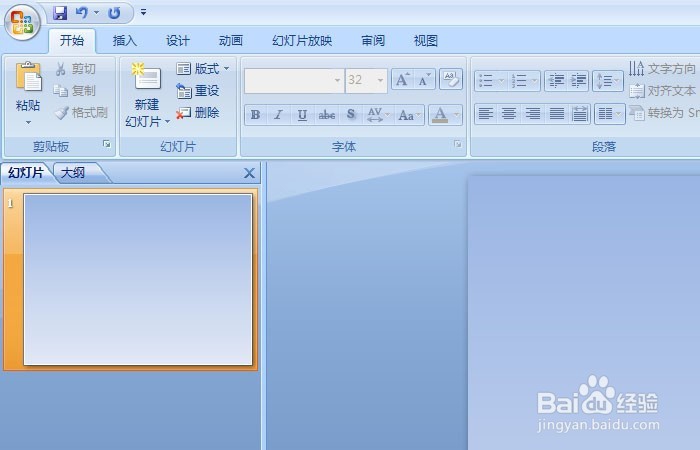Increase the font size
This screenshot has width=700, height=450.
tap(402, 79)
